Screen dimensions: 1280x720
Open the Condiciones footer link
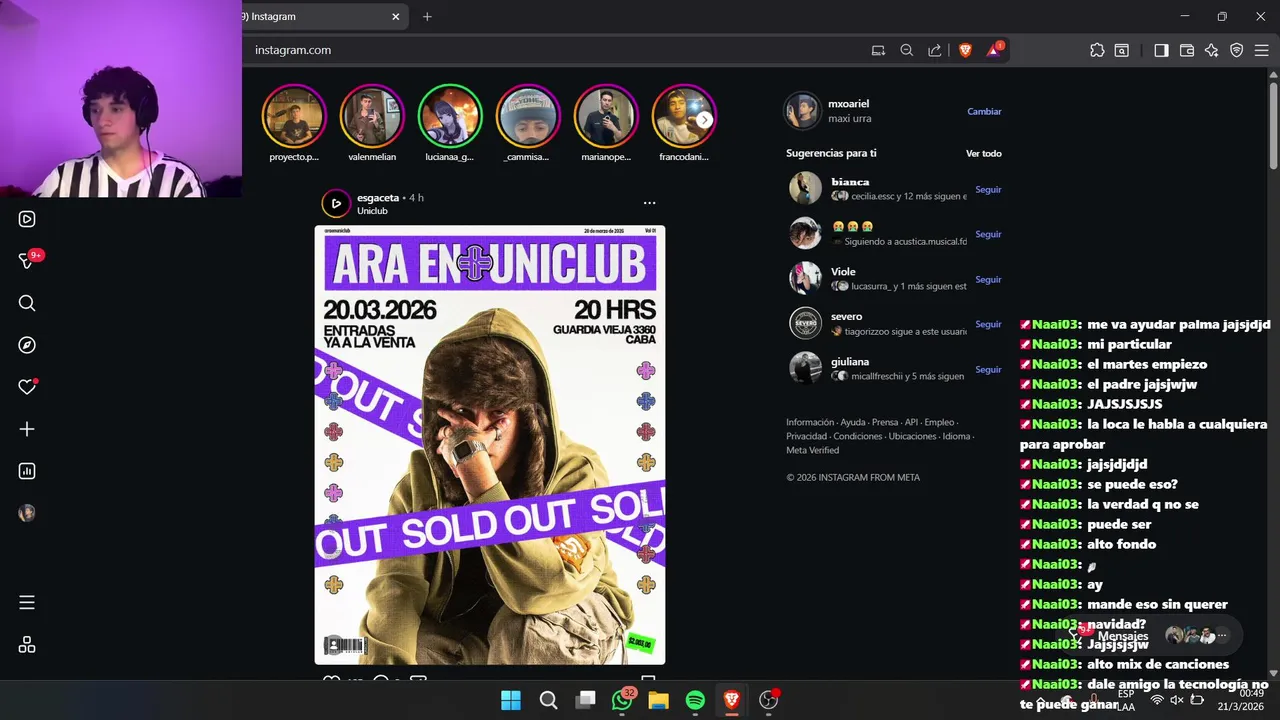[x=858, y=437]
